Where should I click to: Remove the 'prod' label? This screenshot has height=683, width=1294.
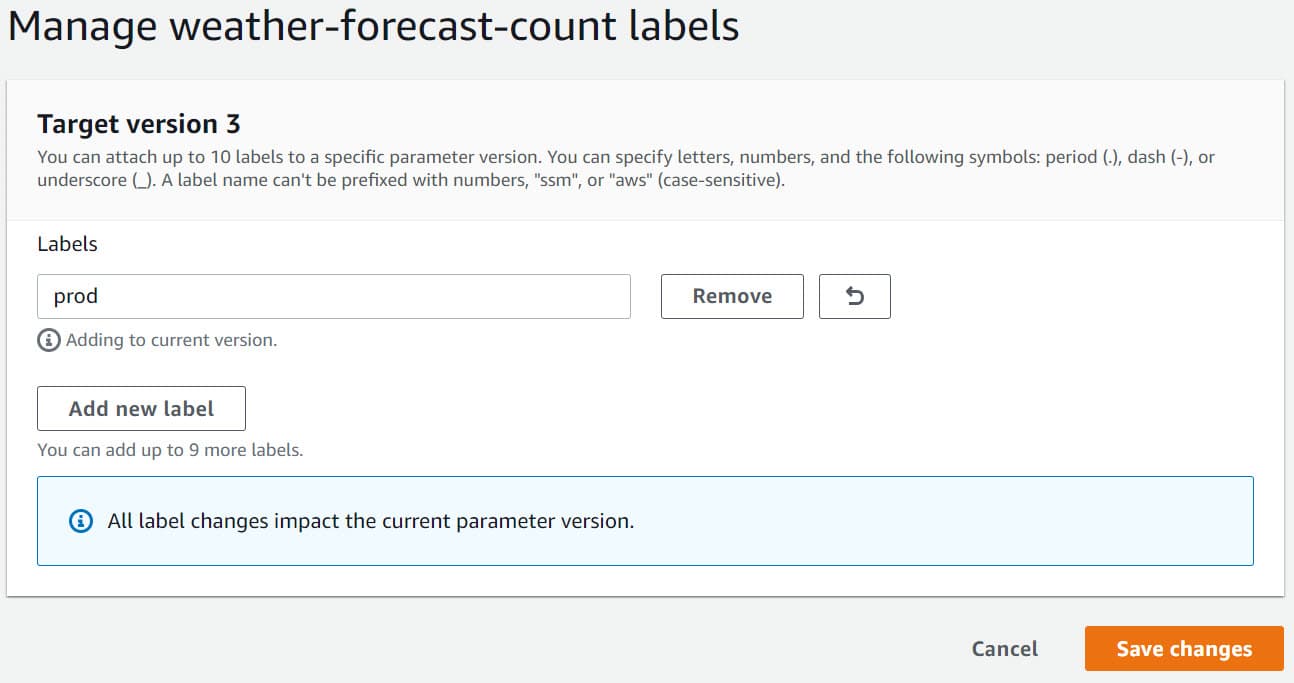pos(732,296)
